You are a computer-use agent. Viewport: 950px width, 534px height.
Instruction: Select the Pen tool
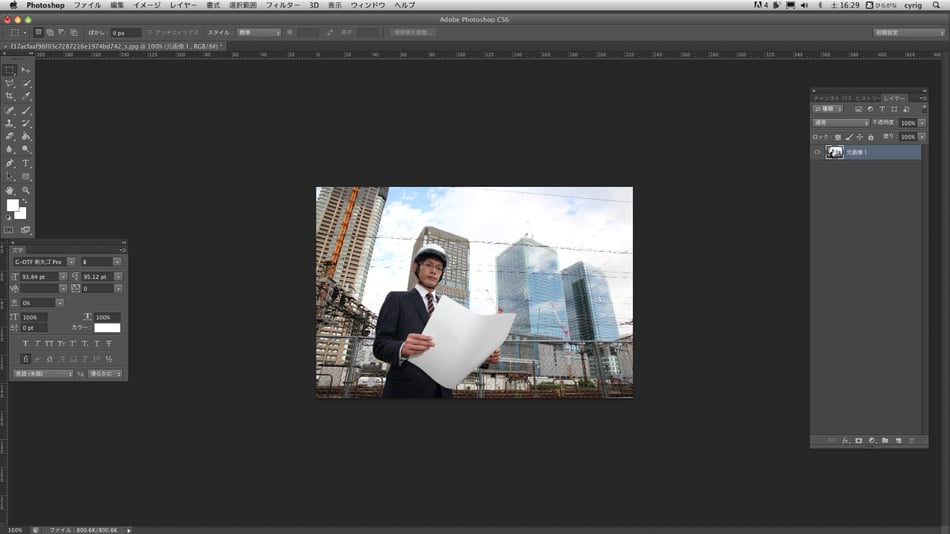10,163
